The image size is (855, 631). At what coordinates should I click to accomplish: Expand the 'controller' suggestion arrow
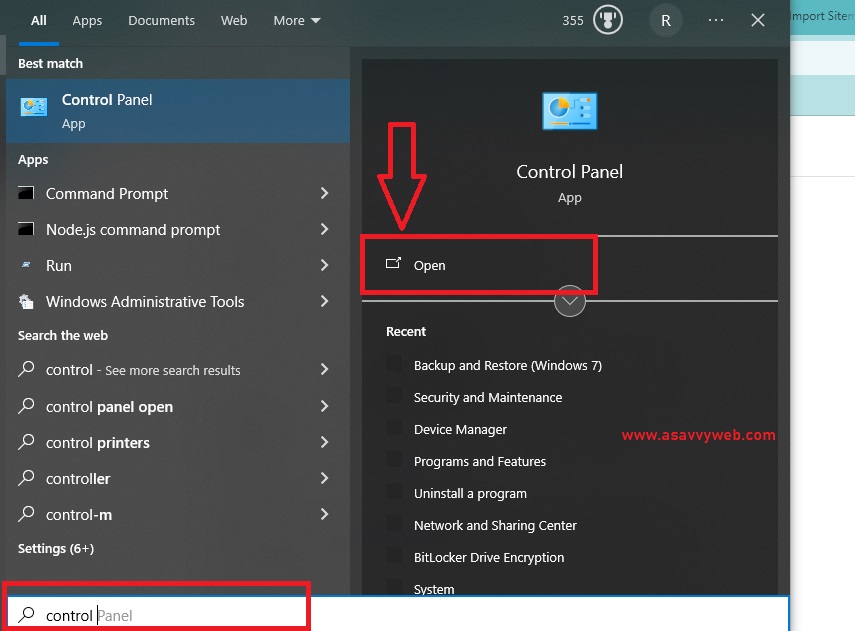pyautogui.click(x=324, y=478)
